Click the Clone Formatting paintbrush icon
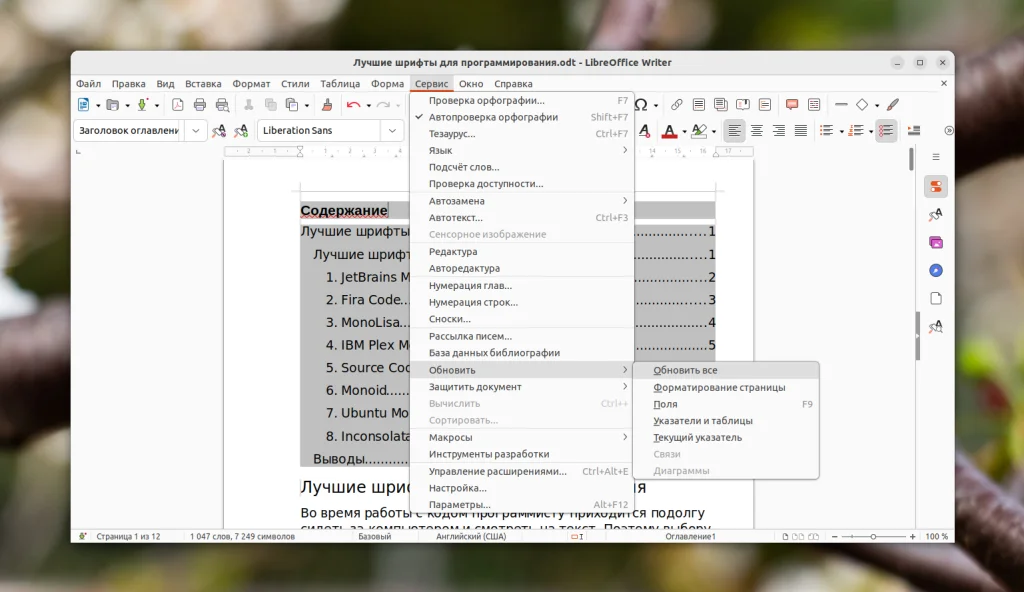1024x592 pixels. [325, 104]
